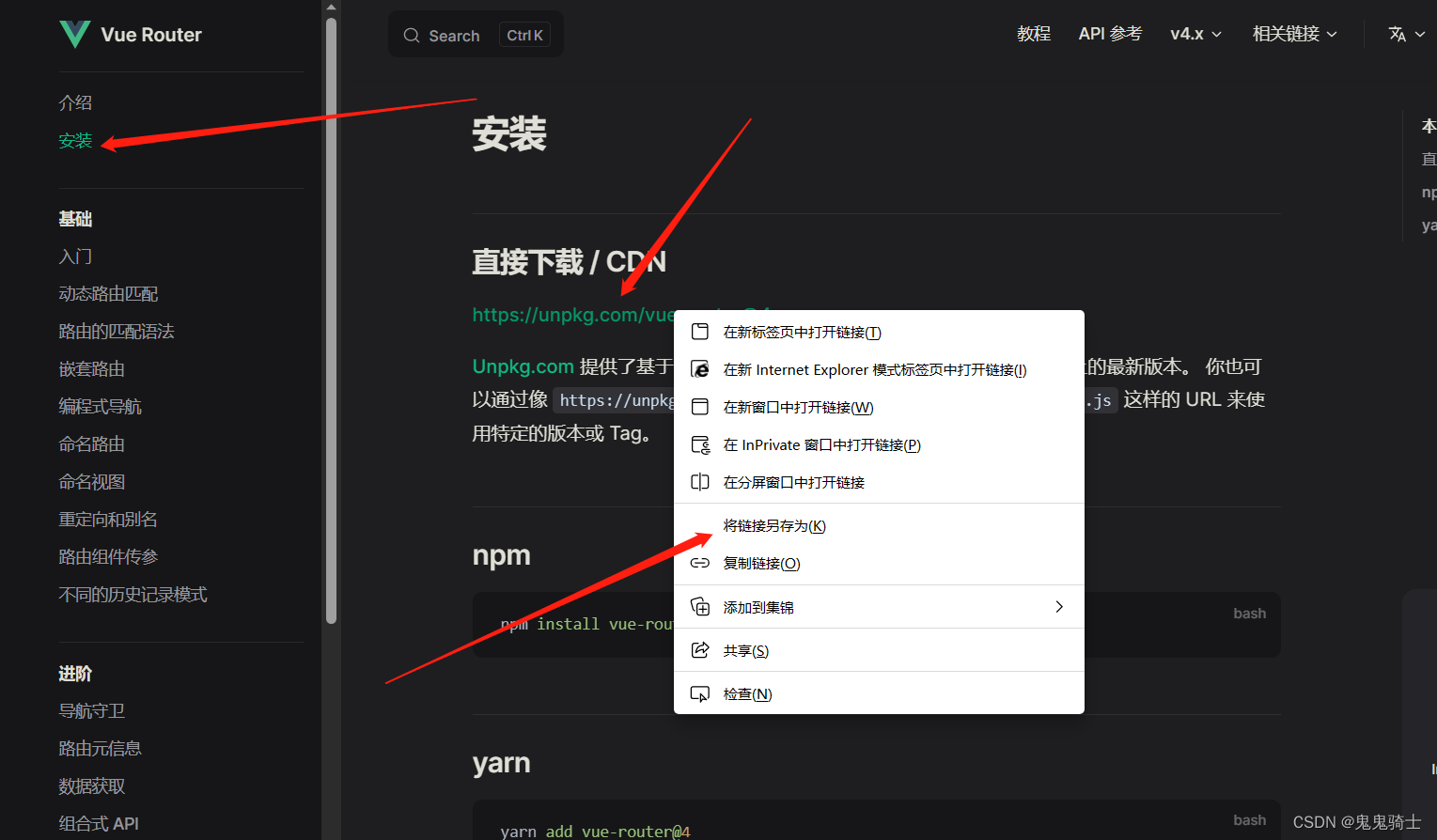Open 组合式 API in the sidebar
1437x840 pixels.
(99, 824)
